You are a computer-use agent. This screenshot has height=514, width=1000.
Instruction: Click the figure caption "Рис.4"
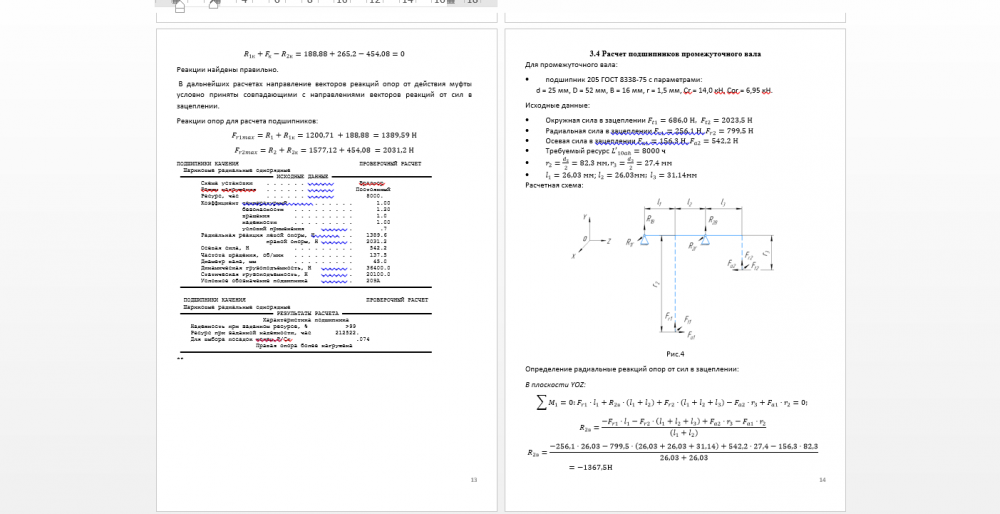click(x=675, y=353)
